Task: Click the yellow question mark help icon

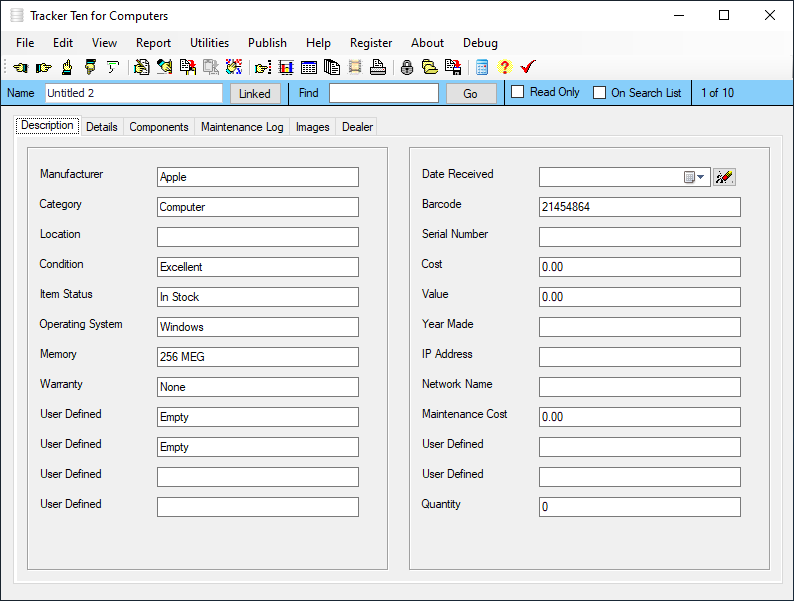Action: pos(504,68)
